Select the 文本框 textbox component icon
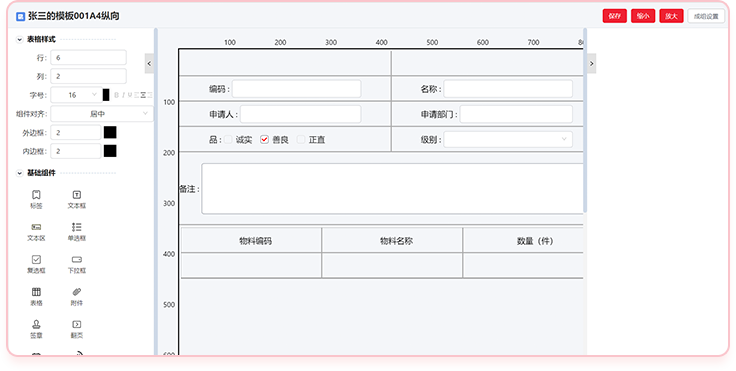The image size is (736, 371). point(77,194)
